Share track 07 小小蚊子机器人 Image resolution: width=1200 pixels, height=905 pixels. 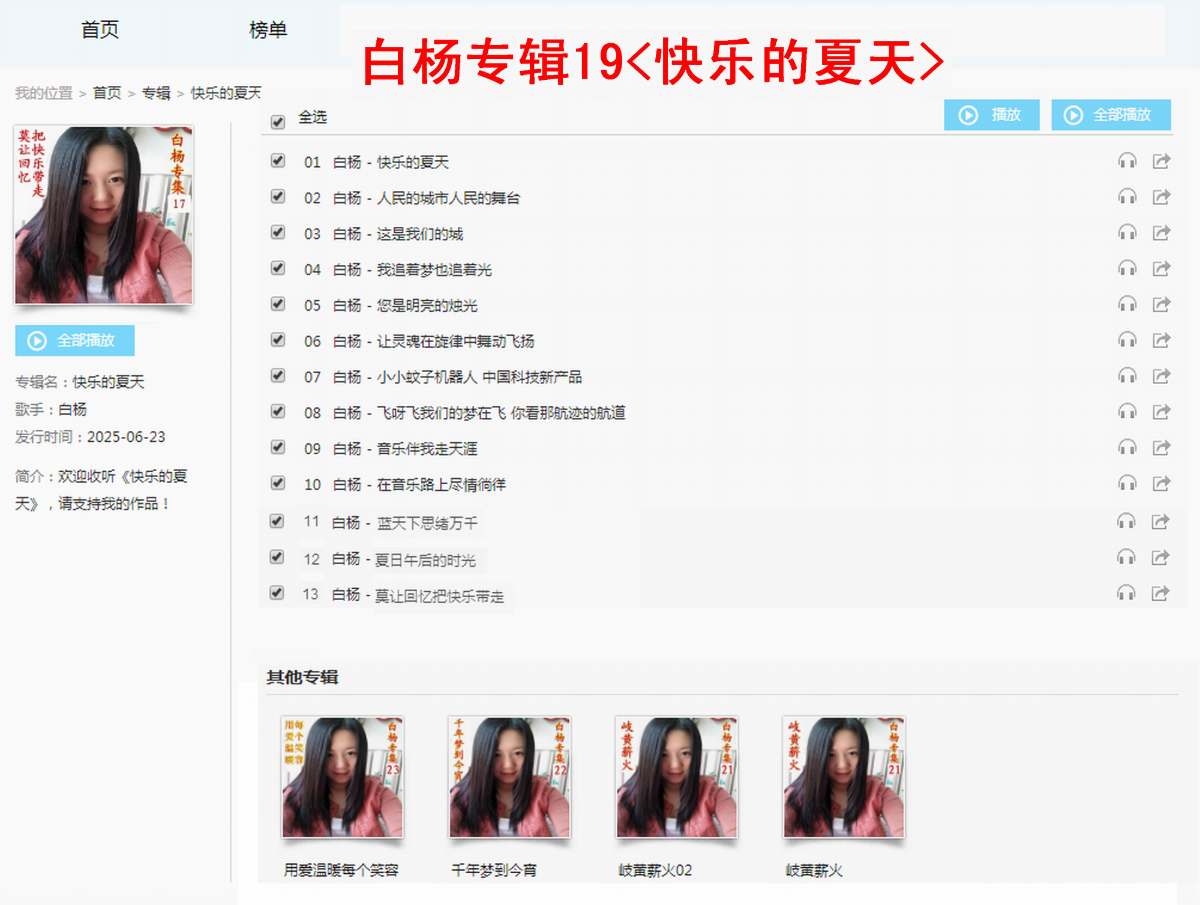1161,376
